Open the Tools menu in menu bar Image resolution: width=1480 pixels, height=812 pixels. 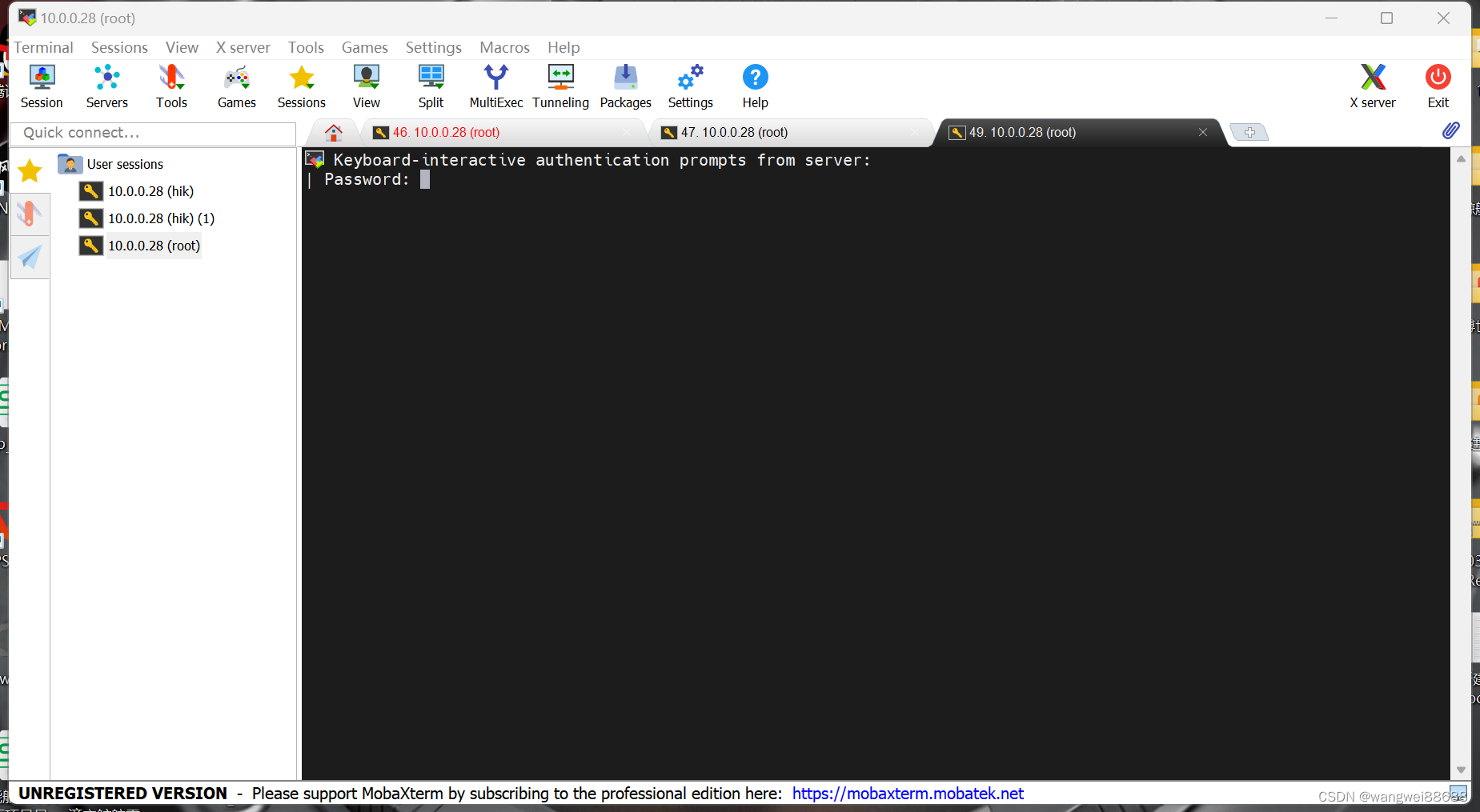pyautogui.click(x=306, y=47)
